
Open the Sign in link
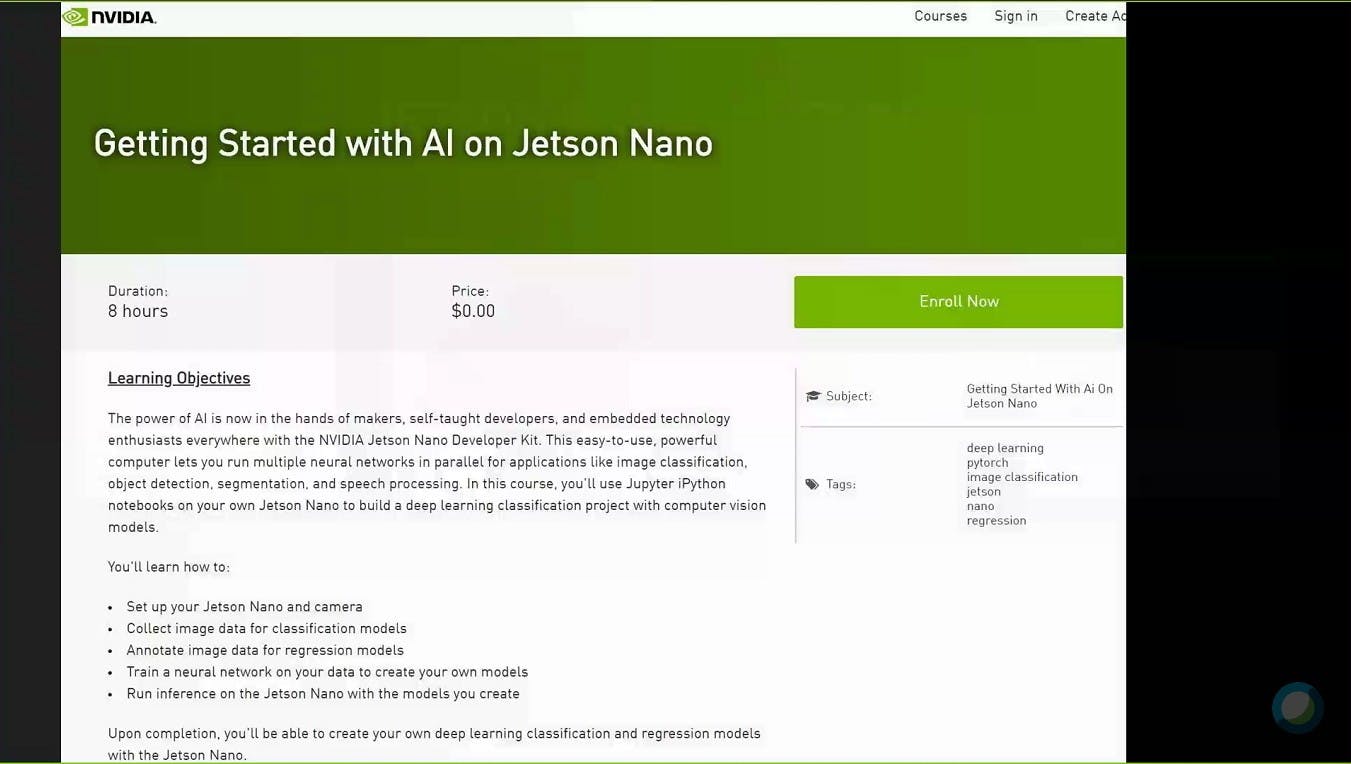point(1016,16)
